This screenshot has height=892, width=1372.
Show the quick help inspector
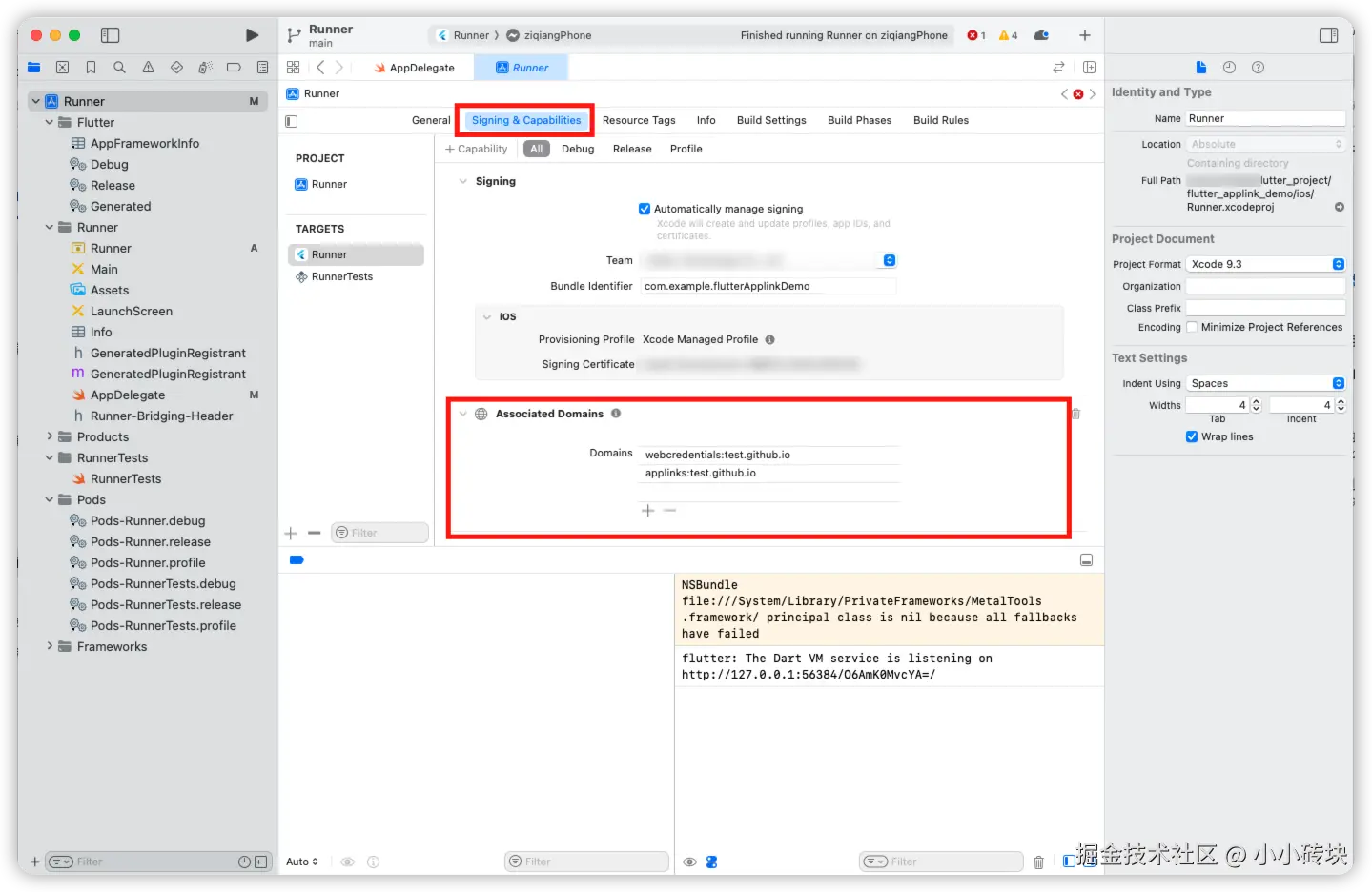[x=1258, y=68]
